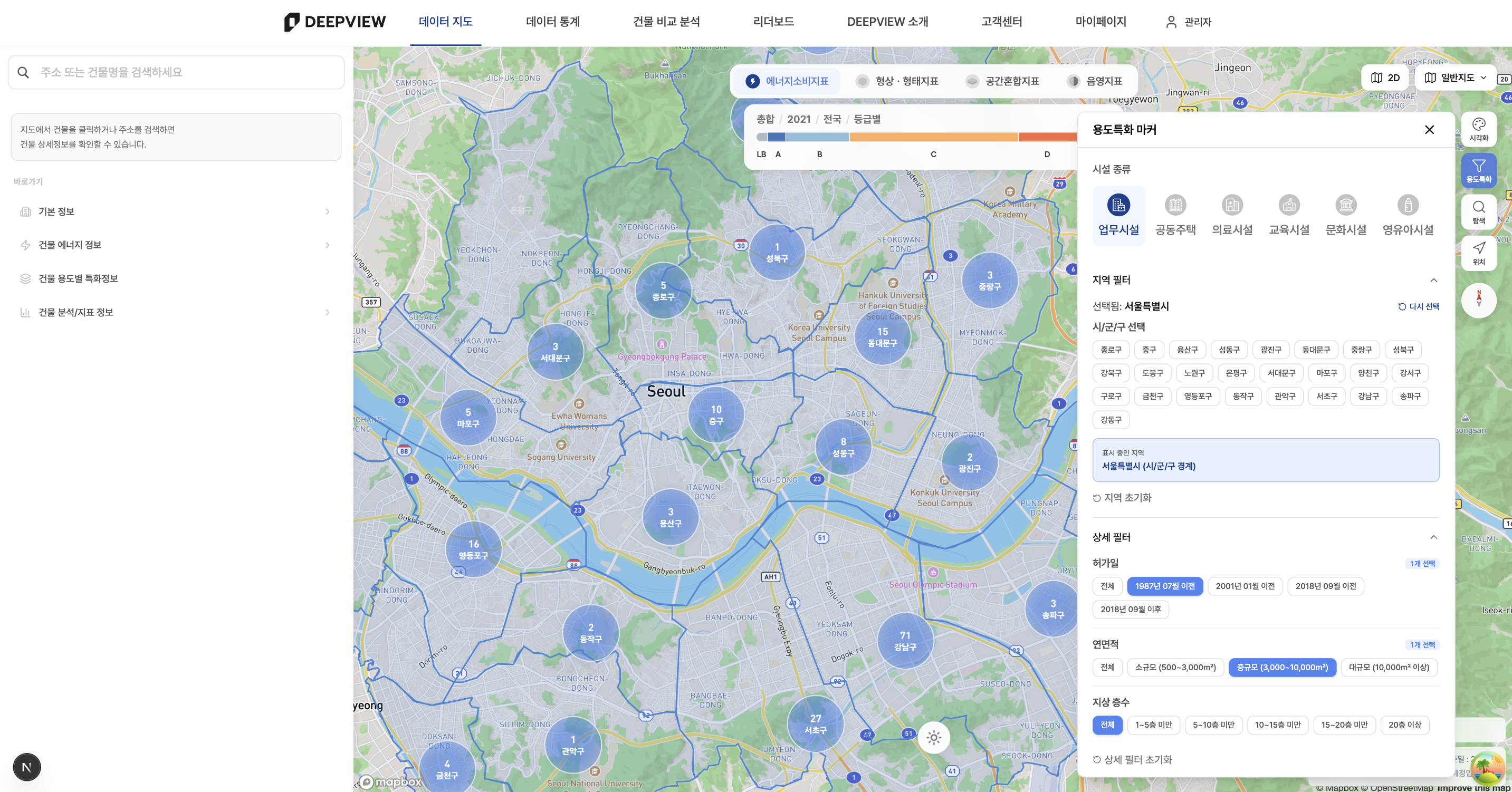
Task: Open the 일반지도 map style dropdown
Action: 1455,78
